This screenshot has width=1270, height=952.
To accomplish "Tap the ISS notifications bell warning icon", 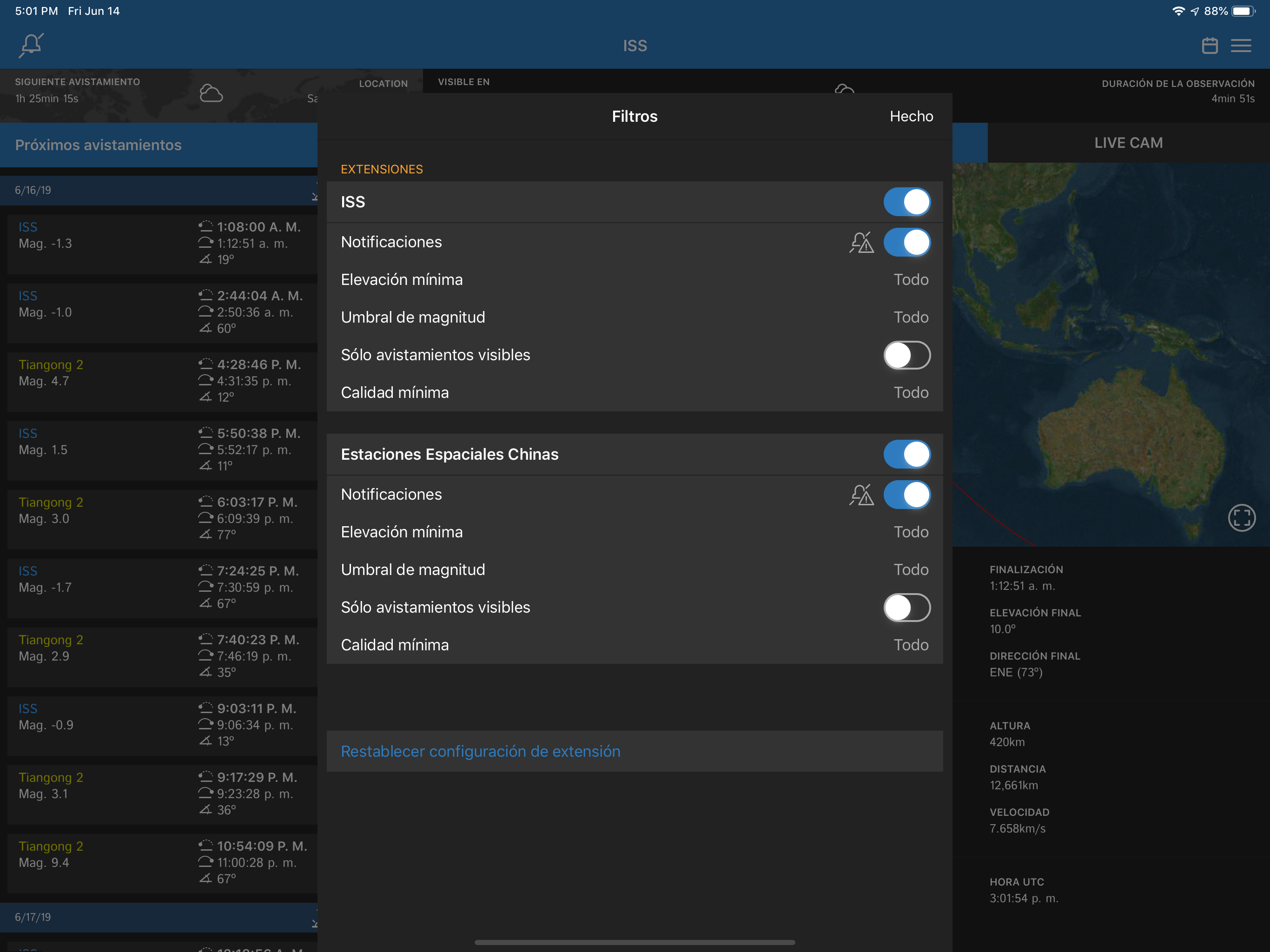I will click(x=861, y=242).
